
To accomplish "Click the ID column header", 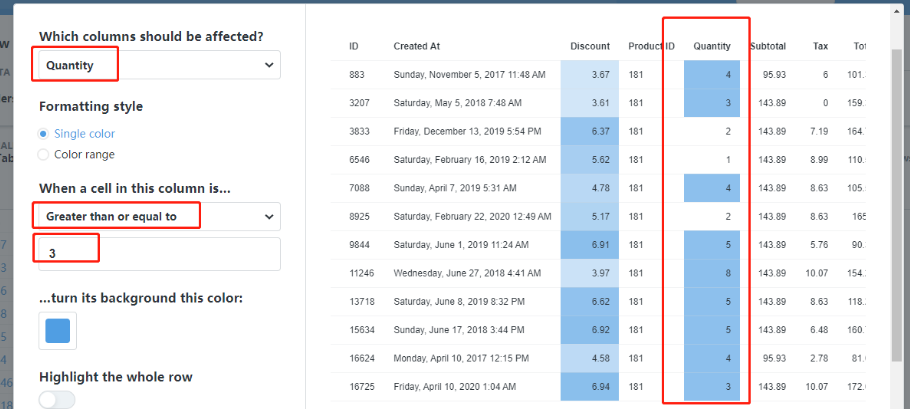I will (354, 46).
